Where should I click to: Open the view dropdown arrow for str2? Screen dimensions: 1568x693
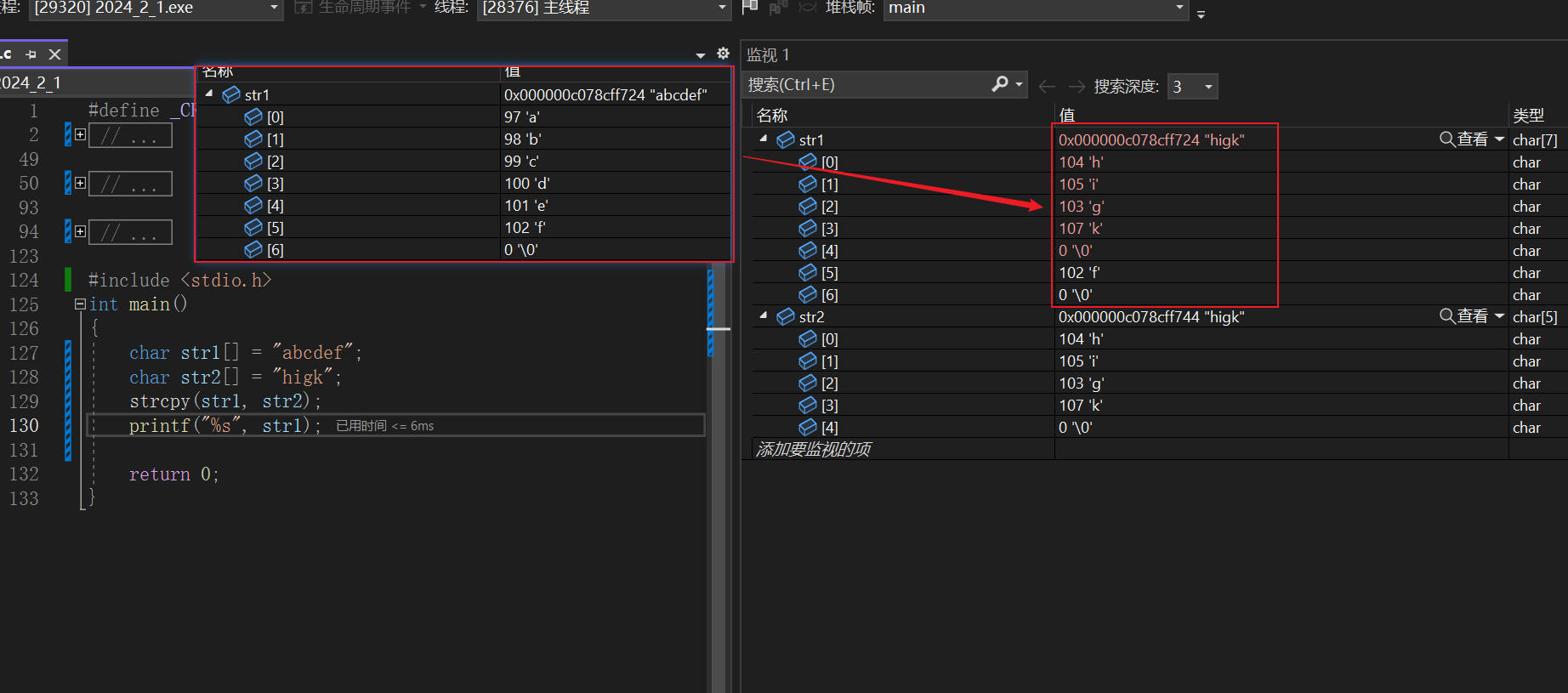coord(1499,315)
